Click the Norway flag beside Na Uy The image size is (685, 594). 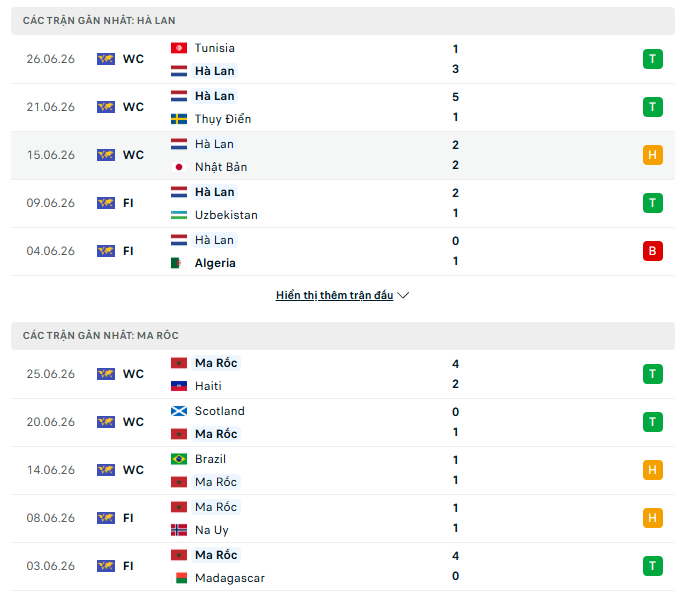click(179, 530)
